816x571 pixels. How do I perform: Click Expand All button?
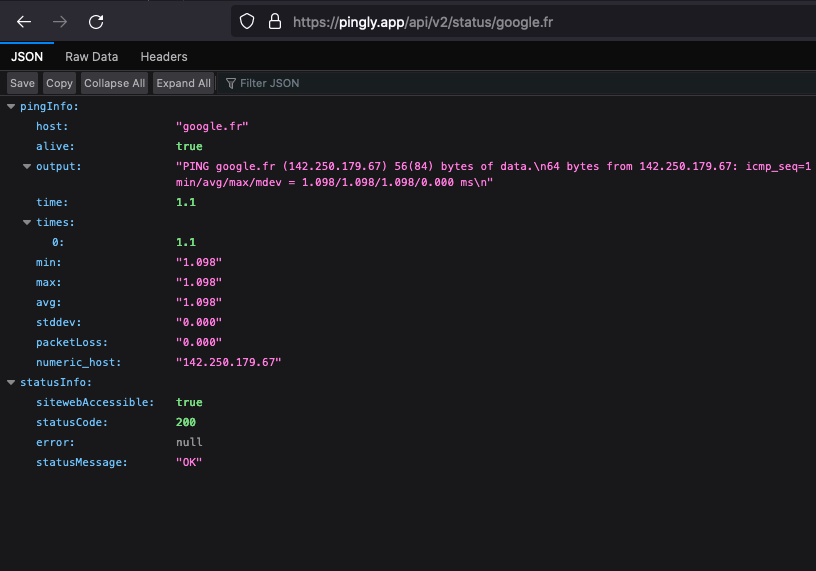point(183,83)
